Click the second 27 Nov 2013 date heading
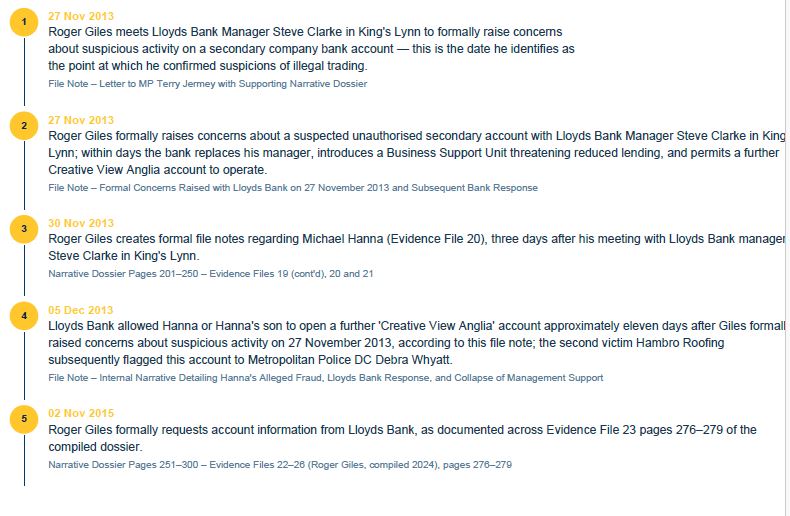The image size is (790, 516). (81, 120)
